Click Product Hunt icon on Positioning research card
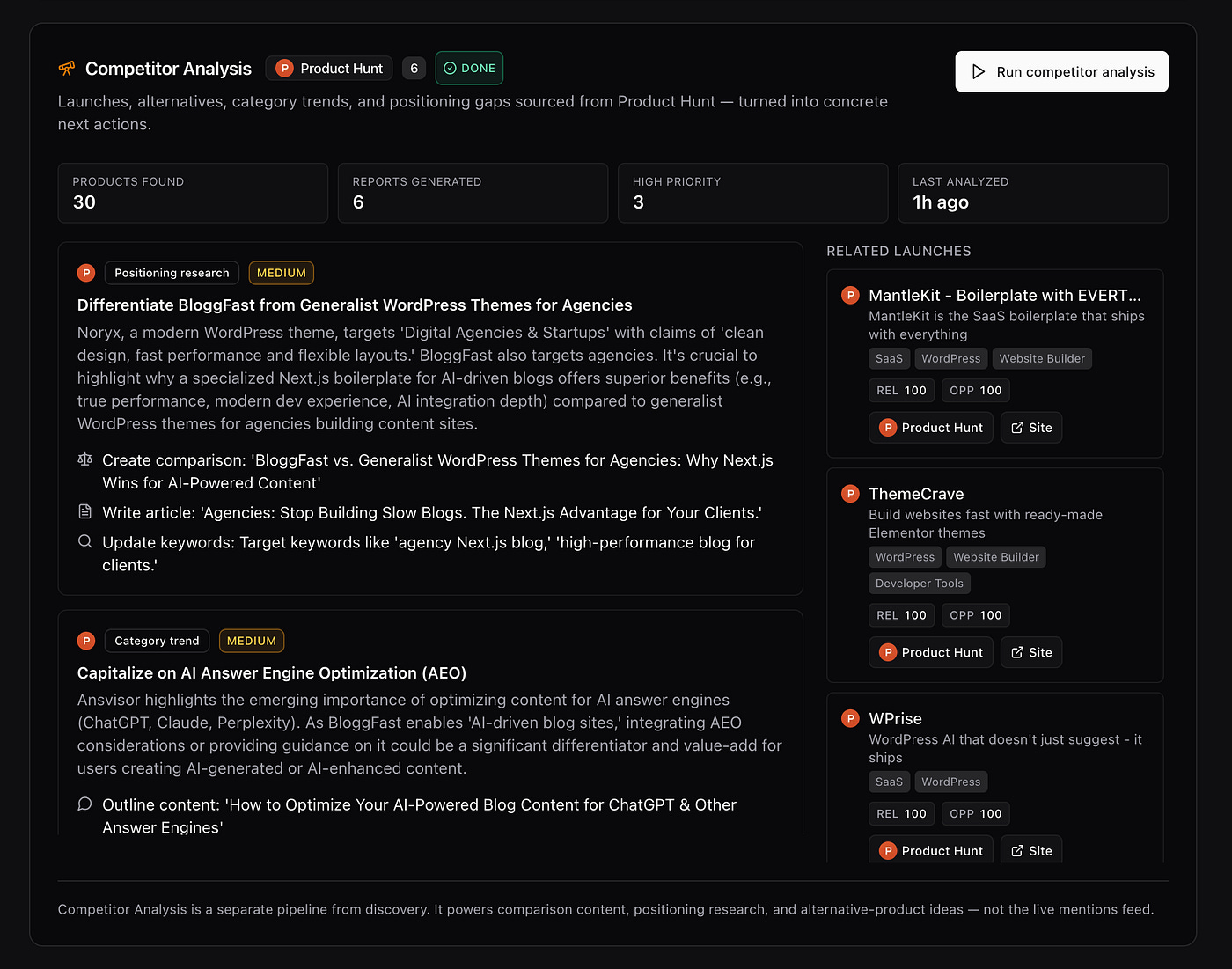This screenshot has width=1232, height=969. (x=86, y=273)
